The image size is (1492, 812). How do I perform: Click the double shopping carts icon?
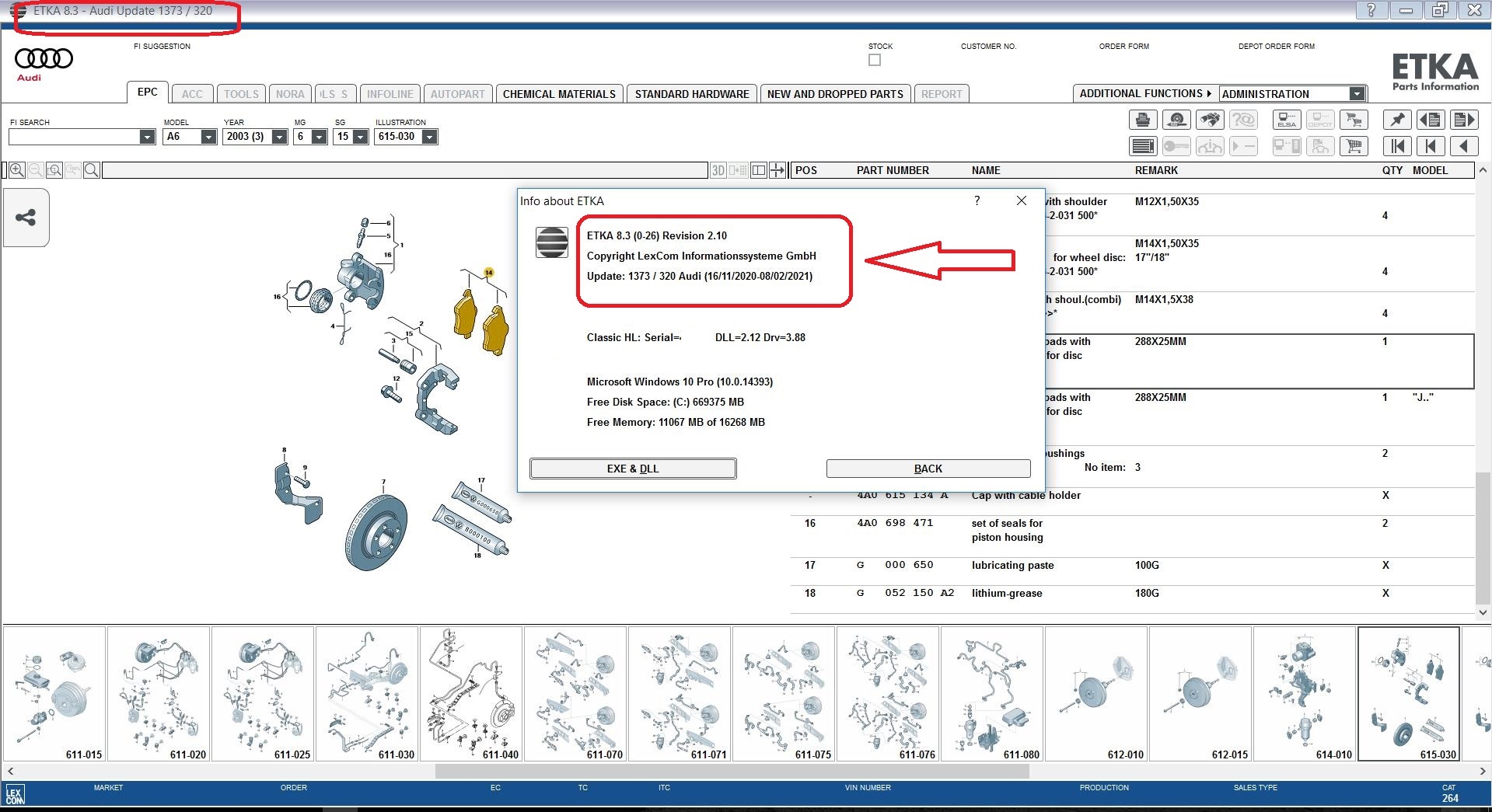click(x=1354, y=120)
